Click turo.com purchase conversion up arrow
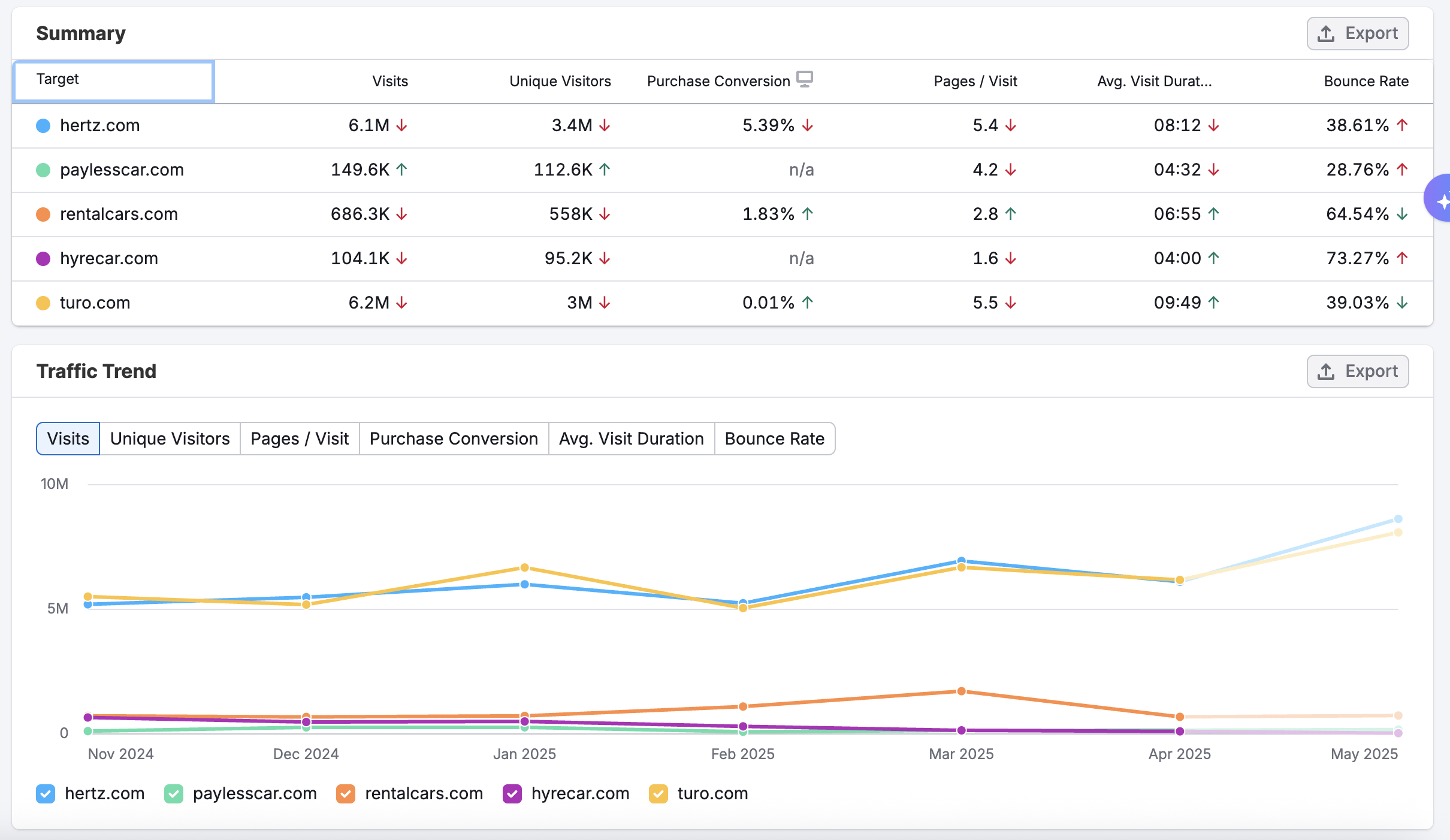Image resolution: width=1450 pixels, height=840 pixels. click(808, 303)
